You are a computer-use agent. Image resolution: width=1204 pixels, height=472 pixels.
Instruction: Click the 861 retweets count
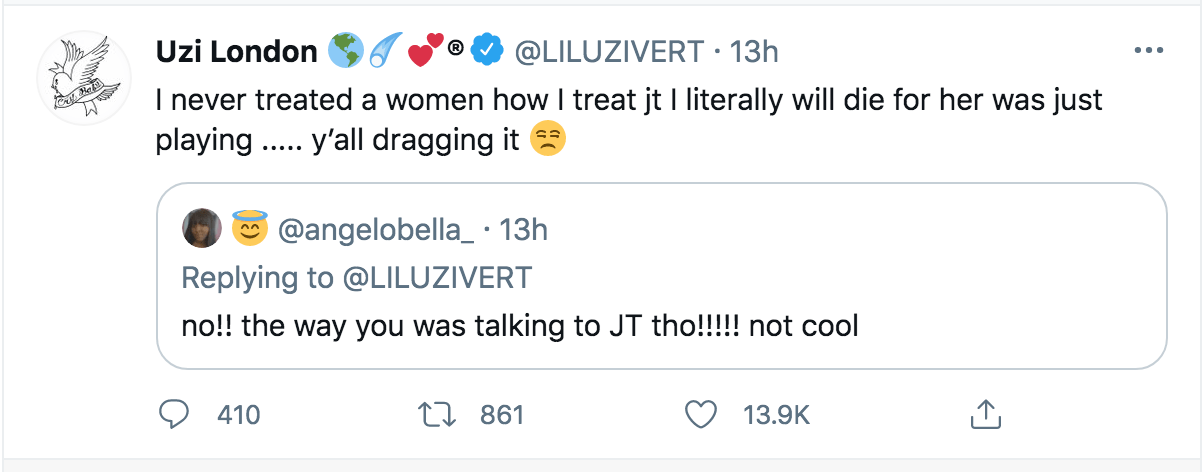click(502, 414)
